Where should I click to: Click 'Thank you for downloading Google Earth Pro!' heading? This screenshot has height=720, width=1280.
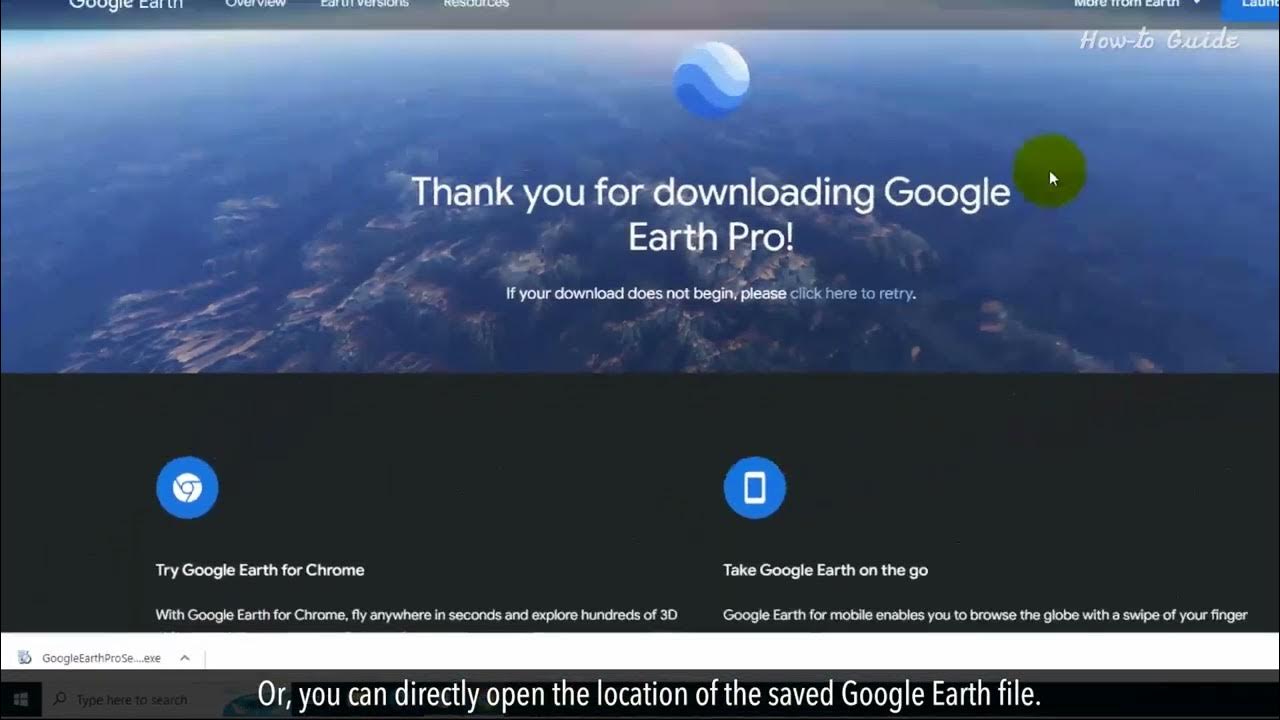tap(711, 214)
